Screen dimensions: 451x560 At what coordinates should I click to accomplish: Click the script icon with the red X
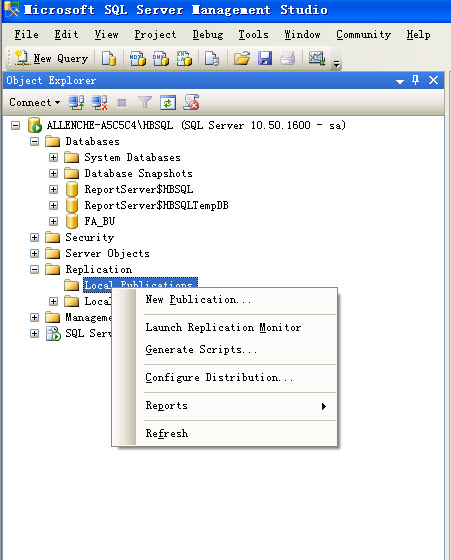(x=191, y=102)
